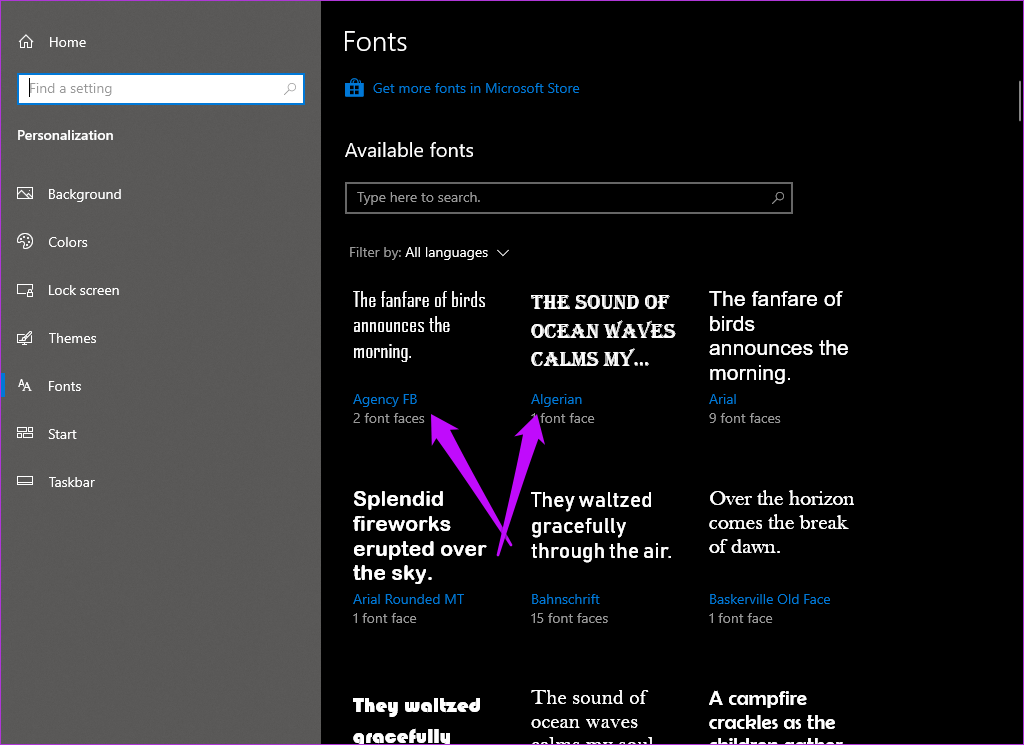Click the Microsoft Store bag icon

(354, 88)
